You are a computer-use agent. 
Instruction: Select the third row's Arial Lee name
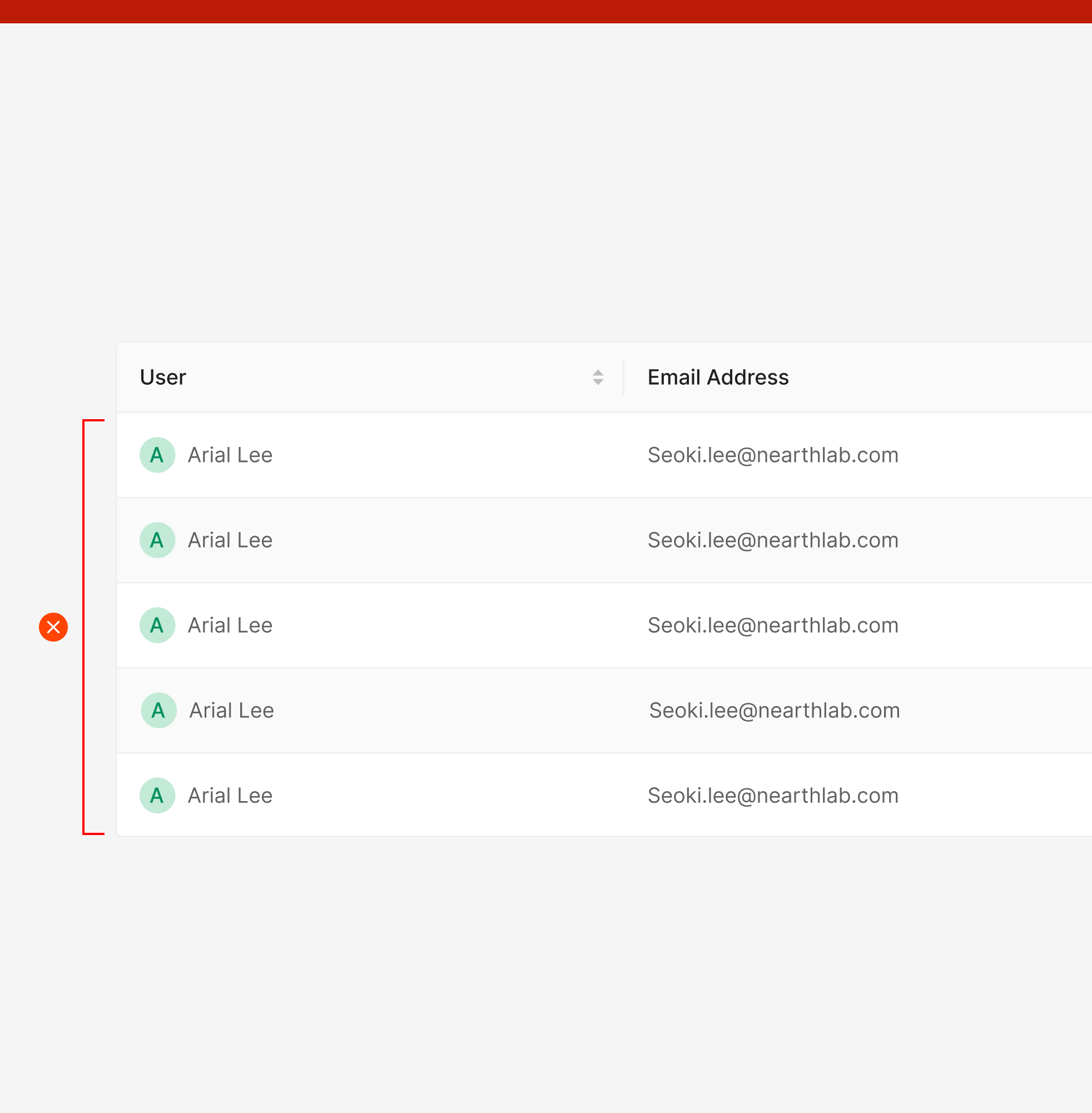[x=230, y=624]
